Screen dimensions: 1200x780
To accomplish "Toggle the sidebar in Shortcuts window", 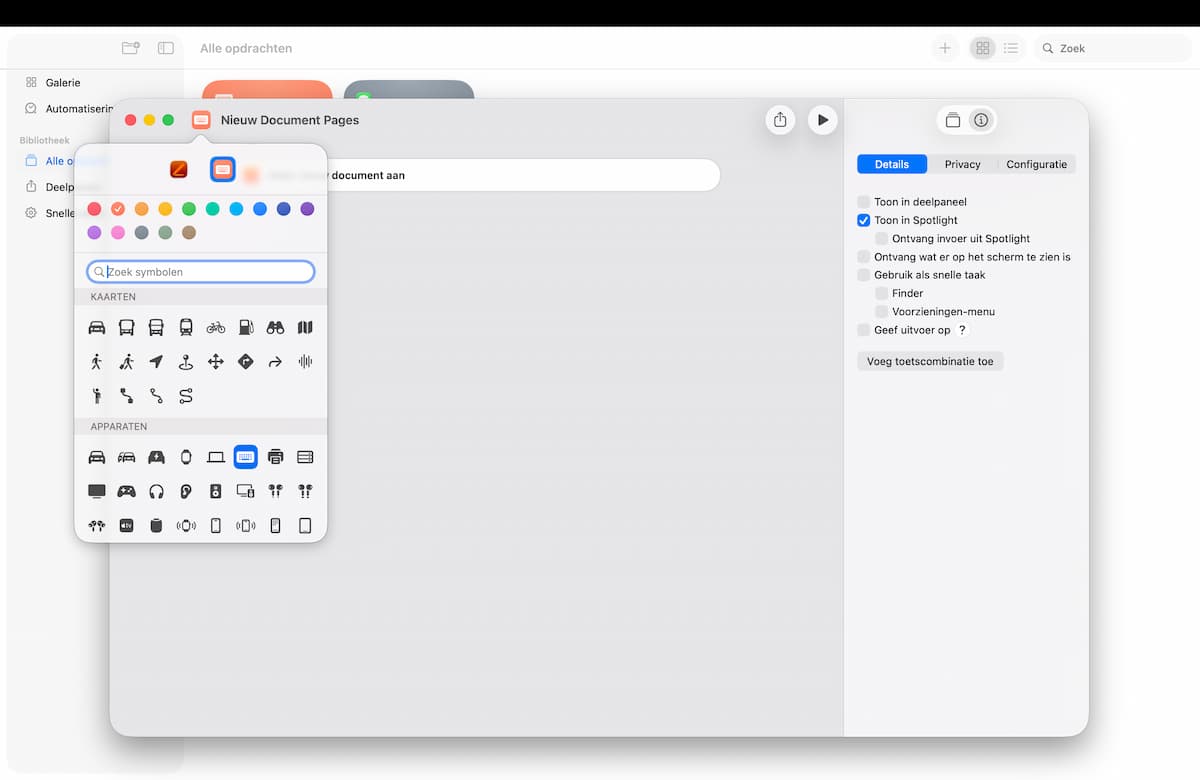I will pyautogui.click(x=166, y=48).
